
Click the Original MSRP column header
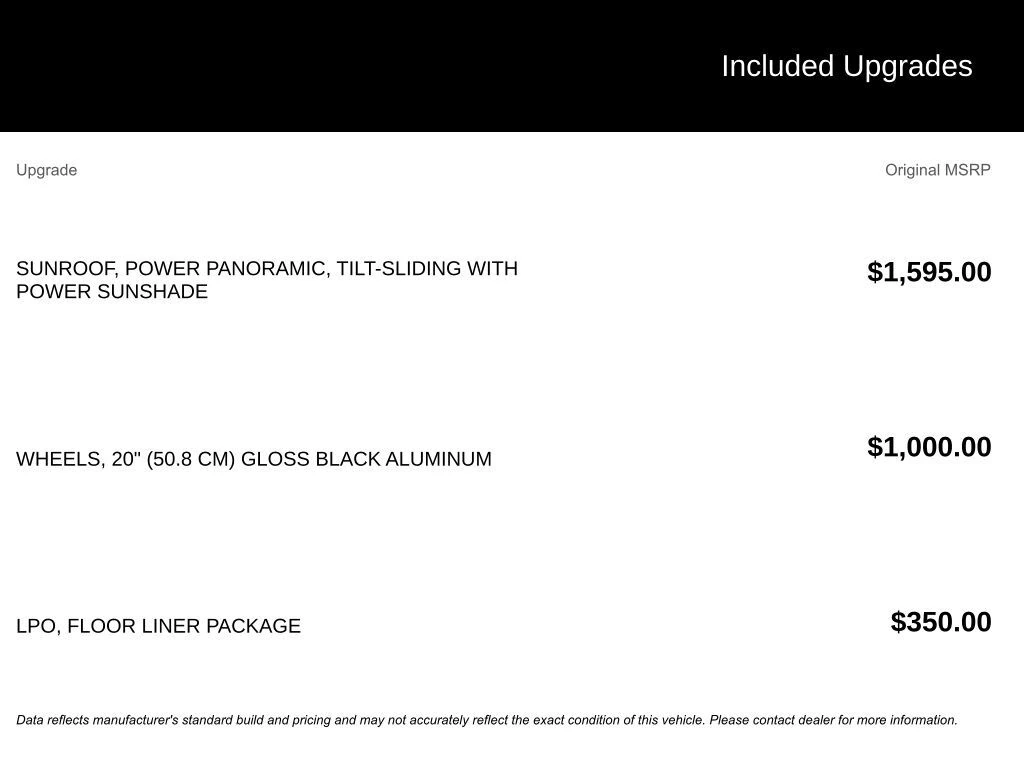937,170
